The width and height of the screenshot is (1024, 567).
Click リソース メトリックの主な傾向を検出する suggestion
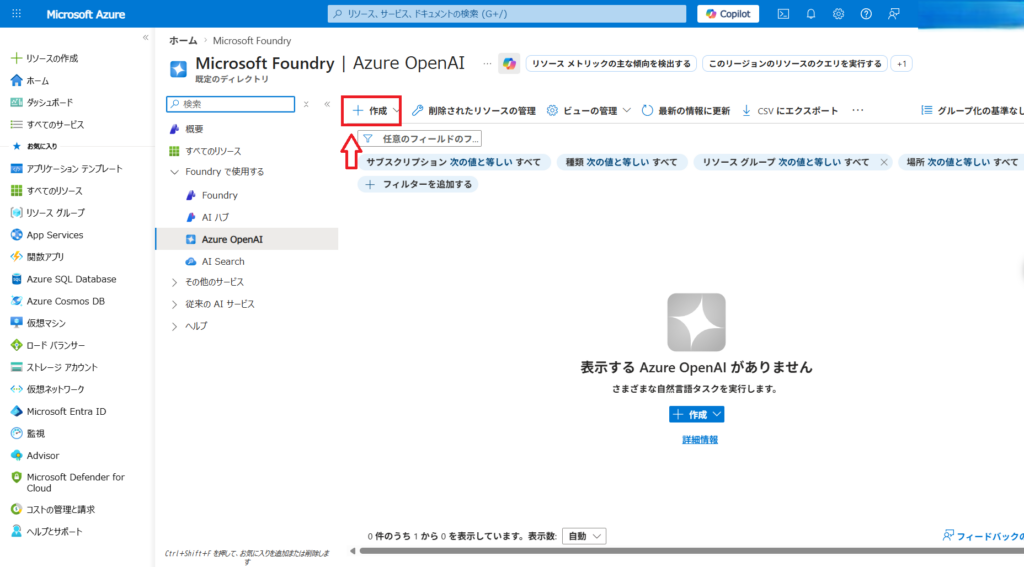(611, 63)
